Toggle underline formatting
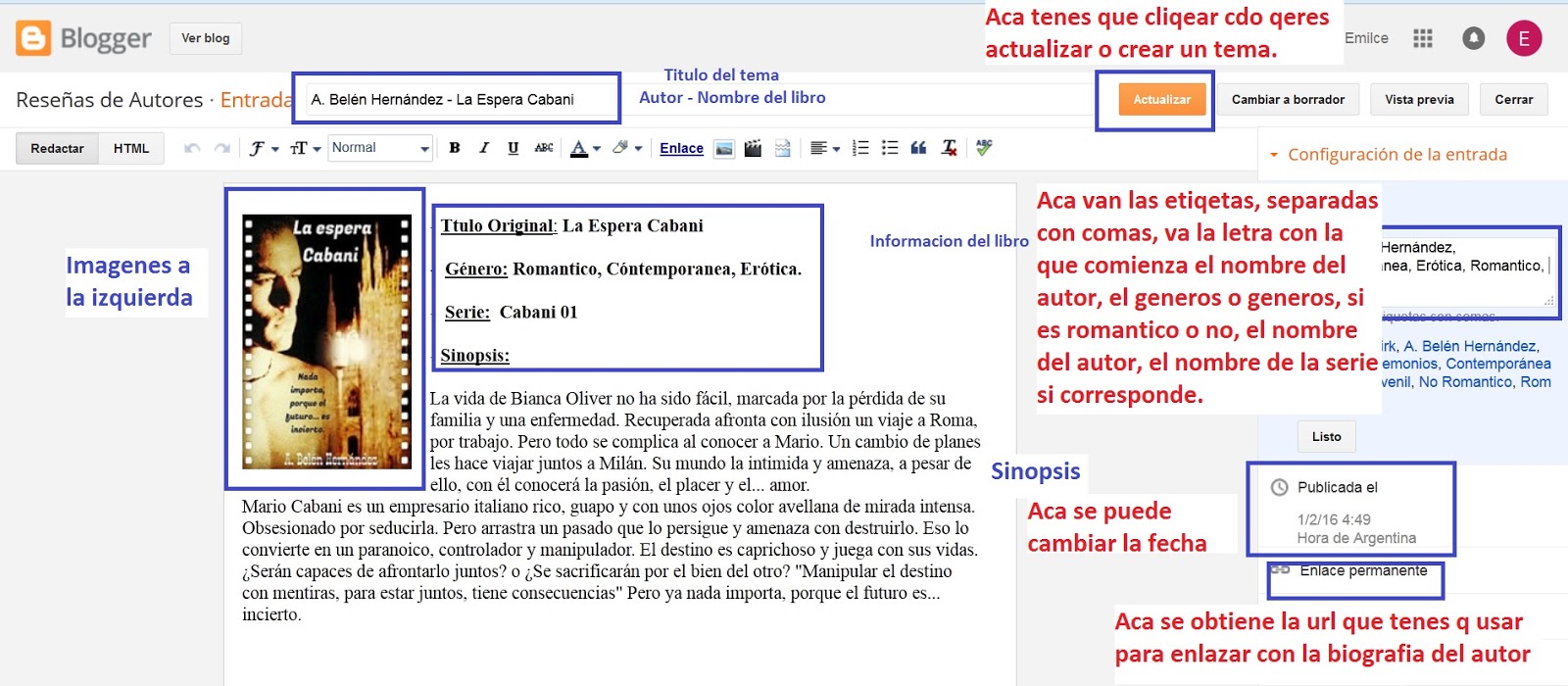Screen dimensions: 1568x686 (x=513, y=148)
